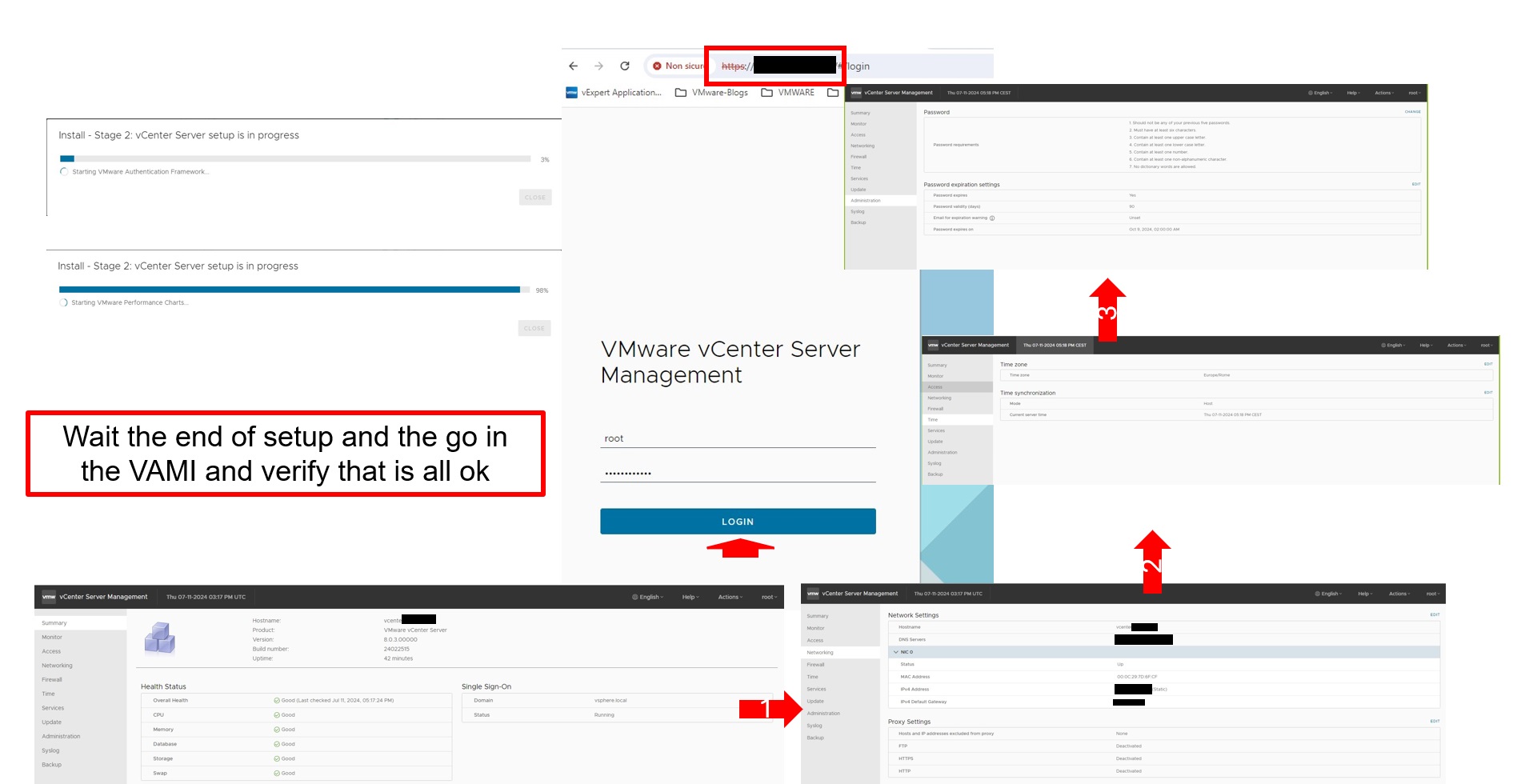
Task: Click the red Non sicuro warning icon
Action: point(657,66)
